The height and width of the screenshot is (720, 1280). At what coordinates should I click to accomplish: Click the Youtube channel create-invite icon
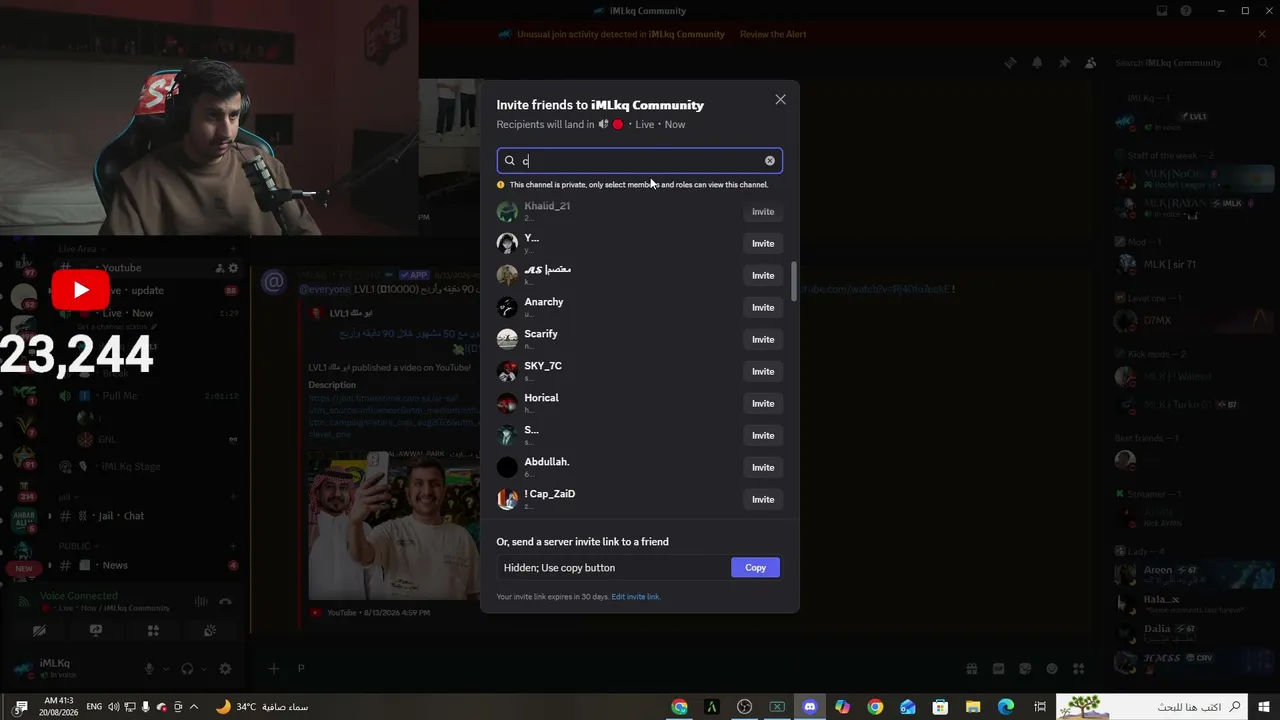pos(219,268)
